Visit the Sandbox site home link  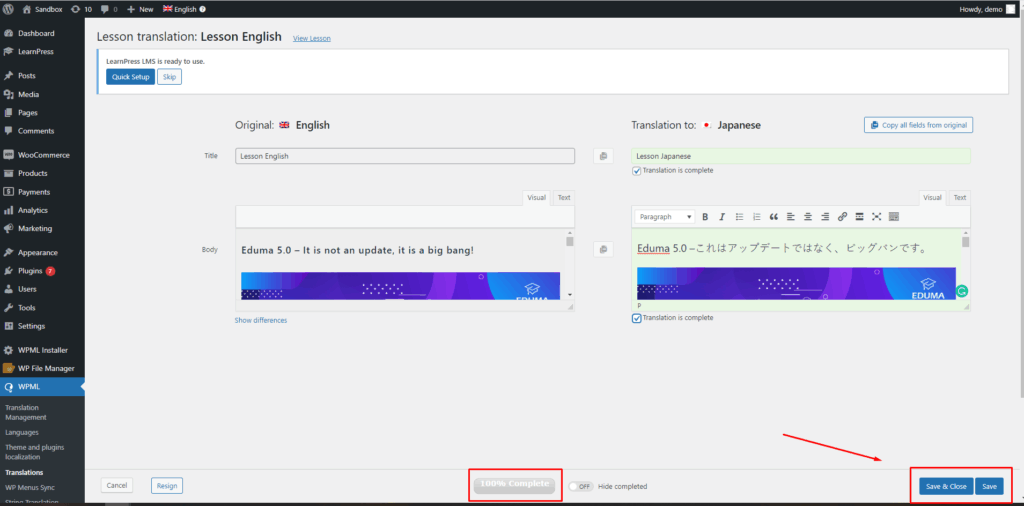tap(42, 9)
